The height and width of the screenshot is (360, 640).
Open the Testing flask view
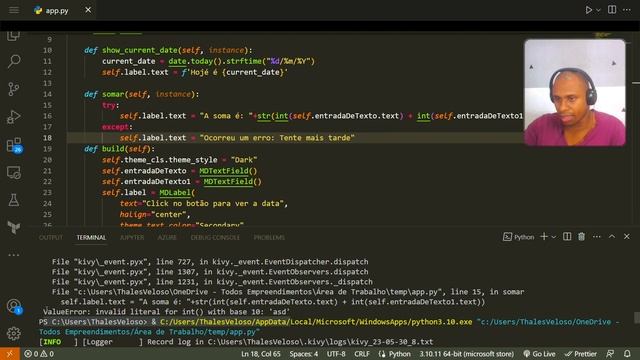tap(14, 200)
